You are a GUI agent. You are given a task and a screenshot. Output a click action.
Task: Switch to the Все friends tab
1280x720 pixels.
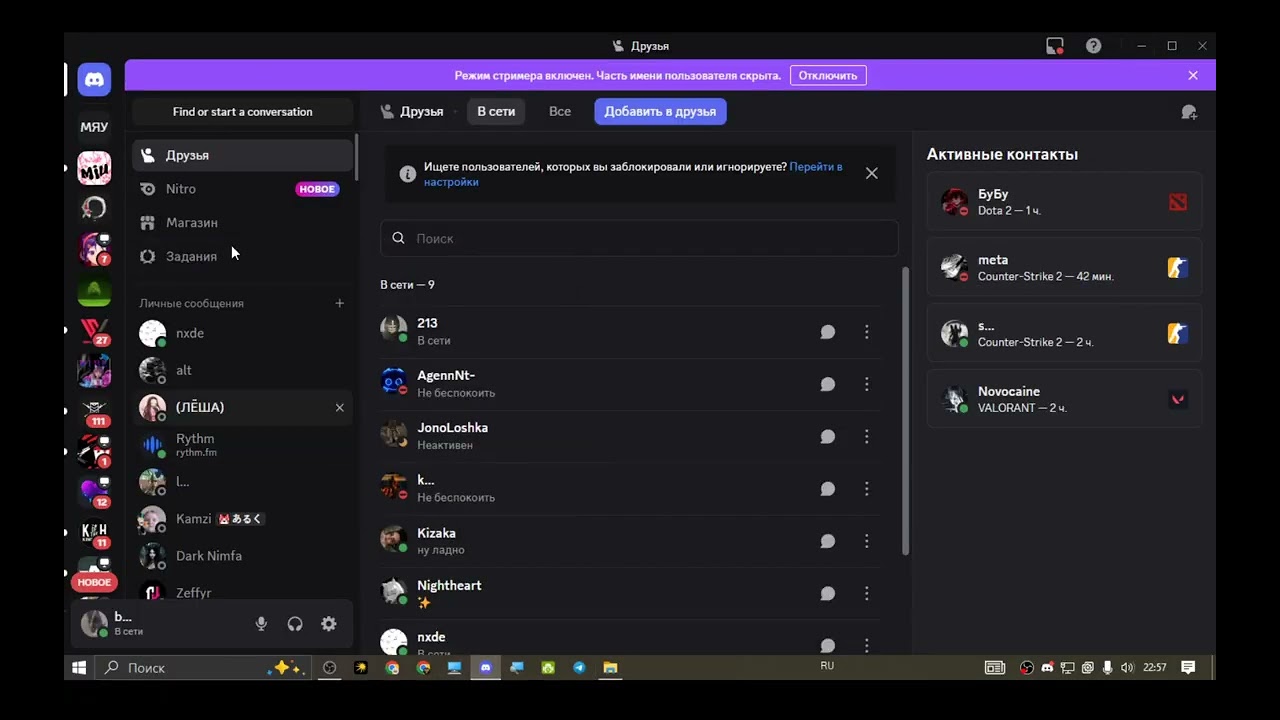click(x=560, y=112)
